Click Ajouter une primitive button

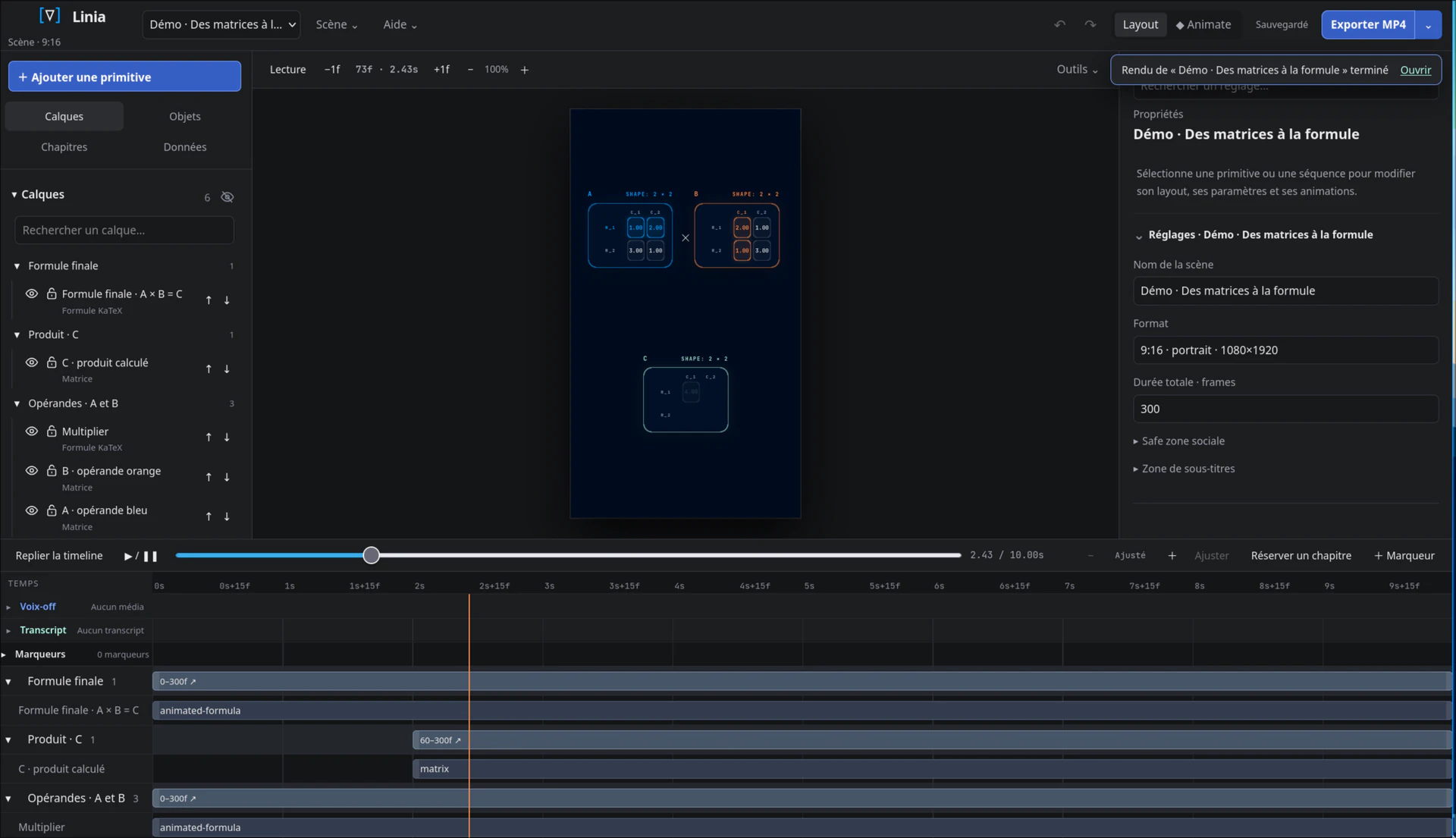click(124, 77)
